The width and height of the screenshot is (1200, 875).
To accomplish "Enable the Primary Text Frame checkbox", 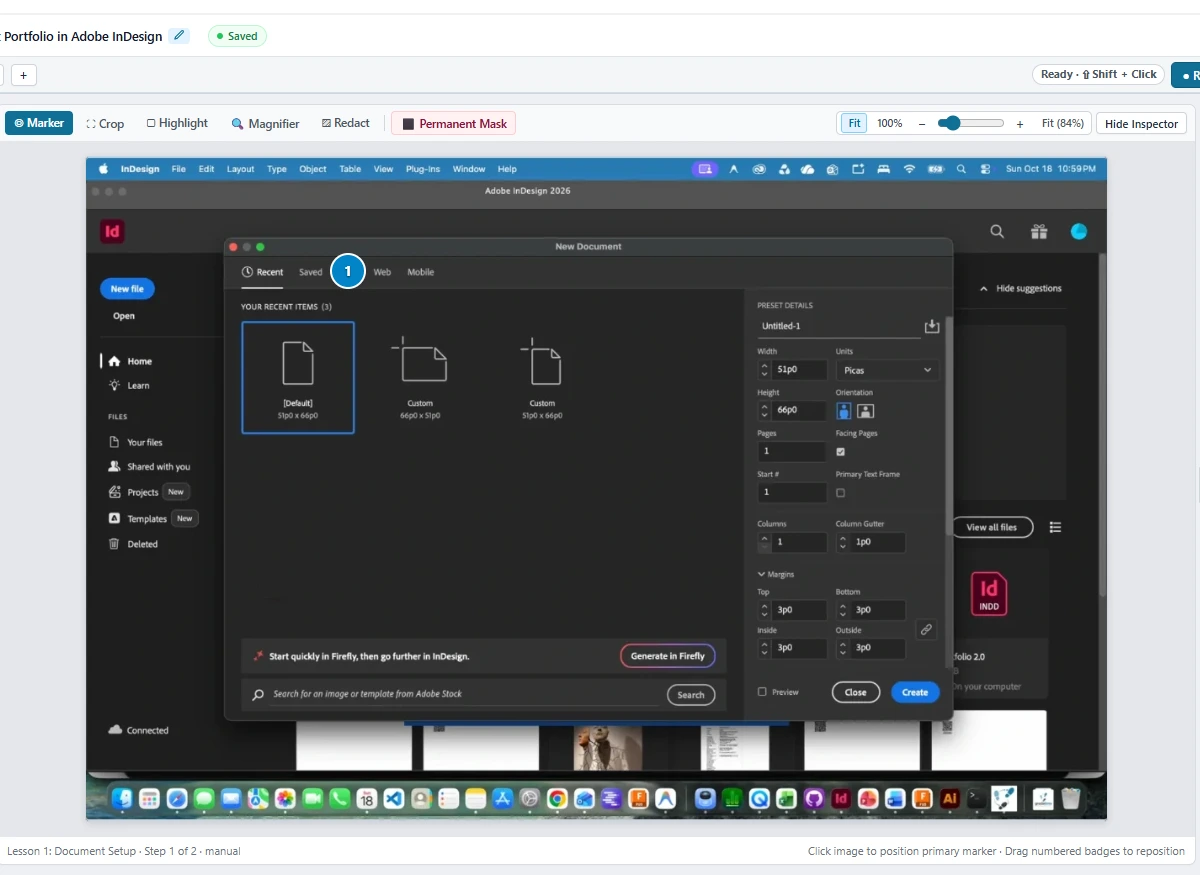I will 840,493.
